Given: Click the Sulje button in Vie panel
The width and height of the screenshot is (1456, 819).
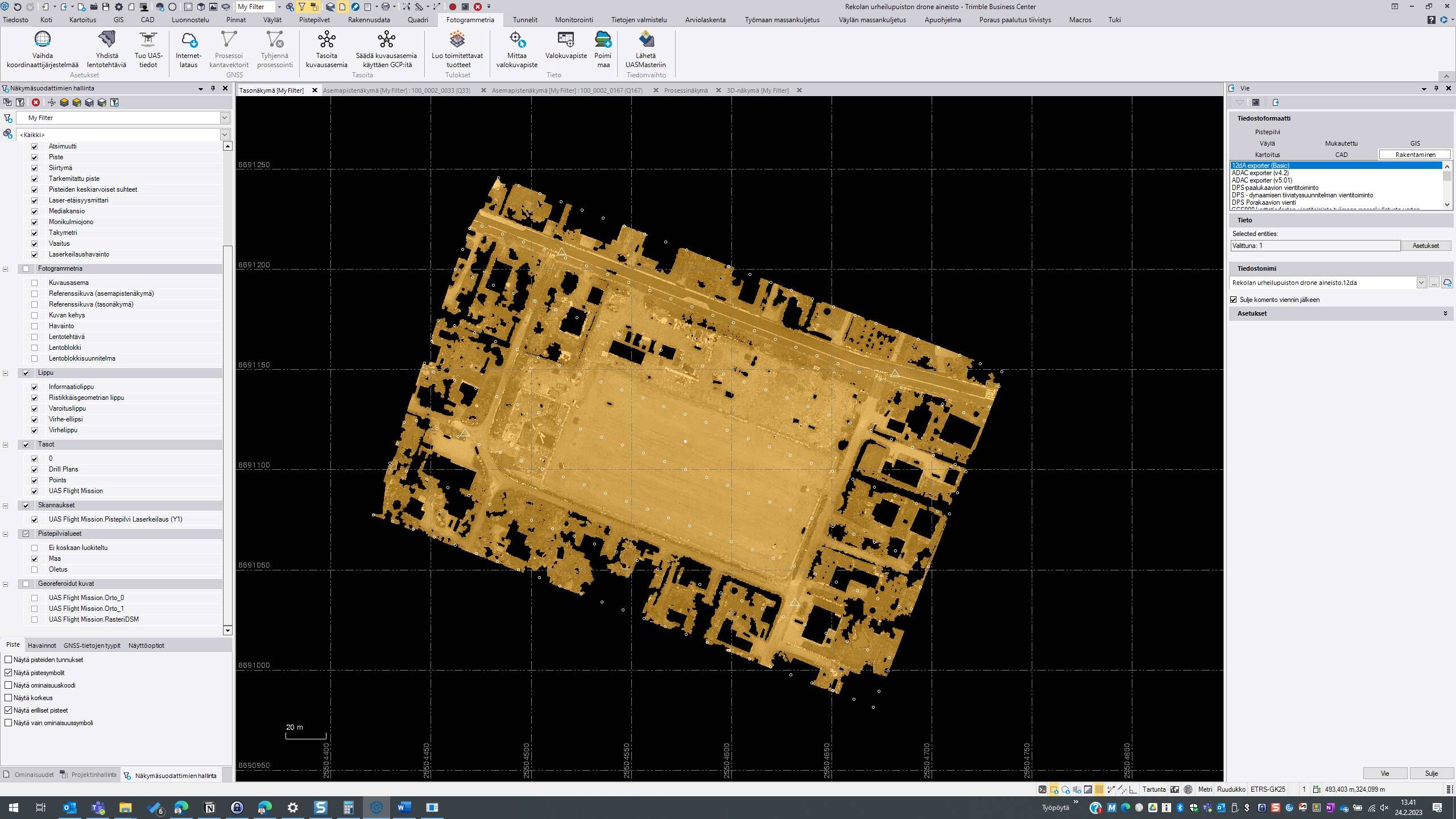Looking at the screenshot, I should [1432, 773].
